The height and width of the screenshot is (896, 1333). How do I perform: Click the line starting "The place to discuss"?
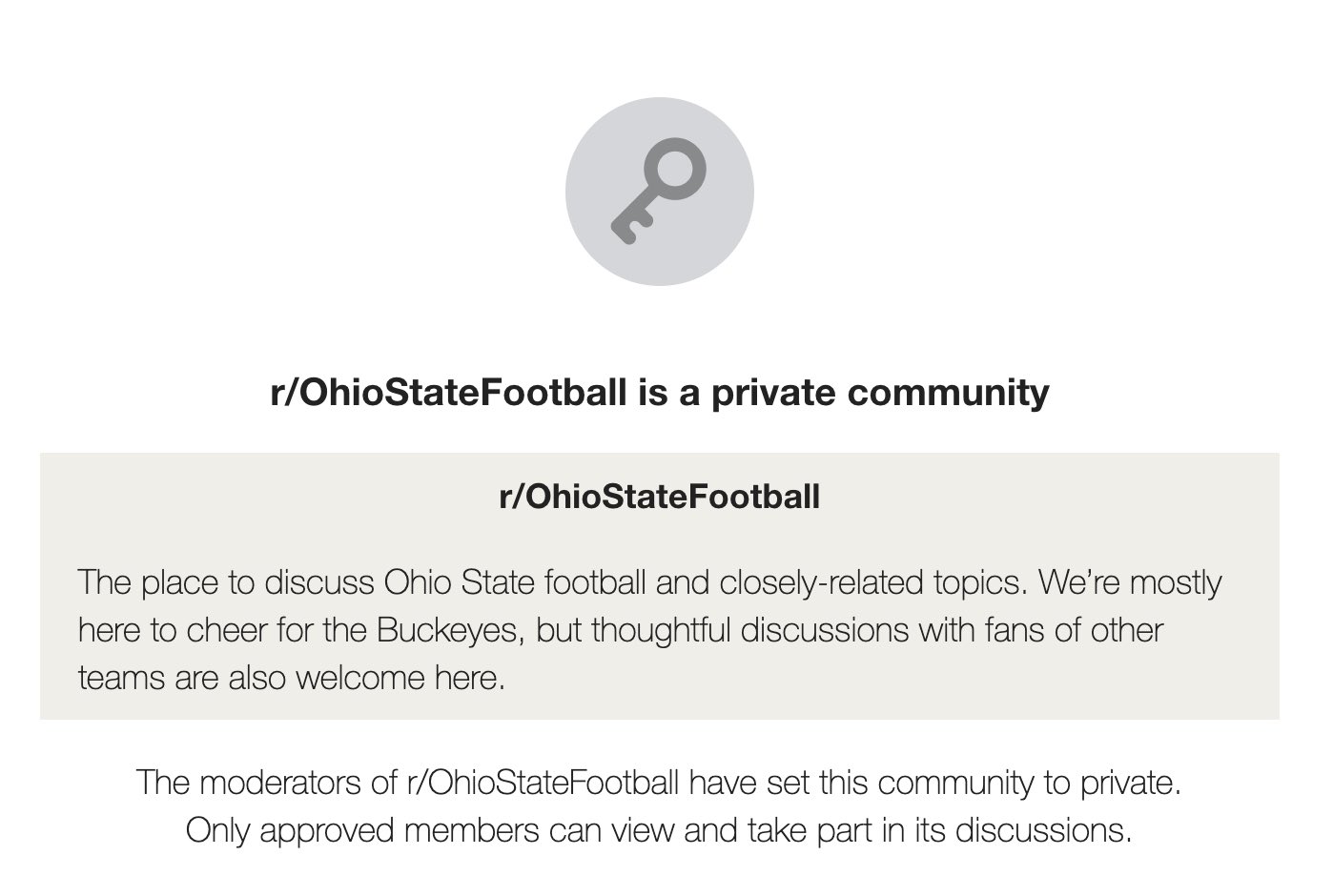point(648,581)
